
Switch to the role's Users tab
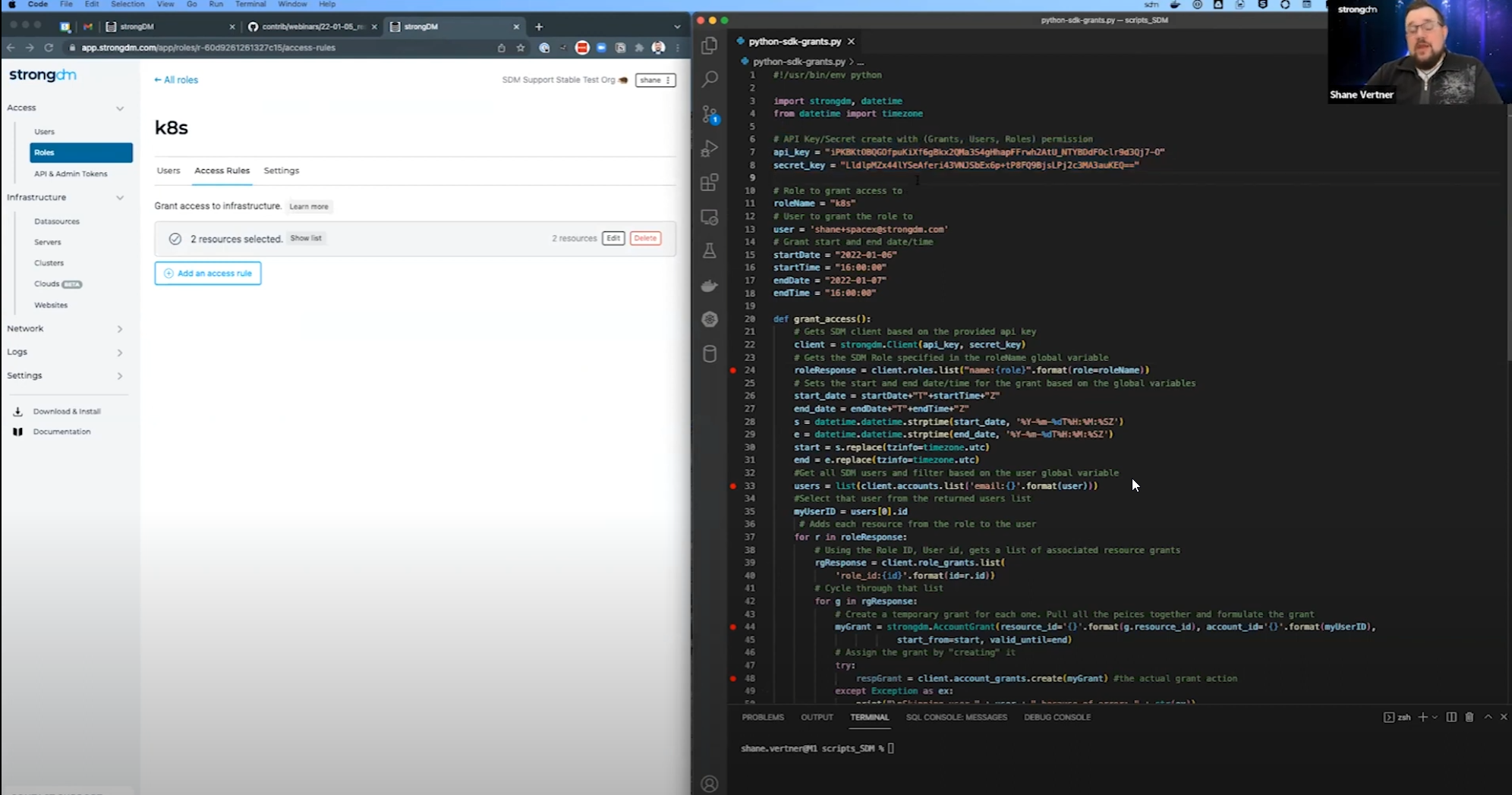(169, 171)
